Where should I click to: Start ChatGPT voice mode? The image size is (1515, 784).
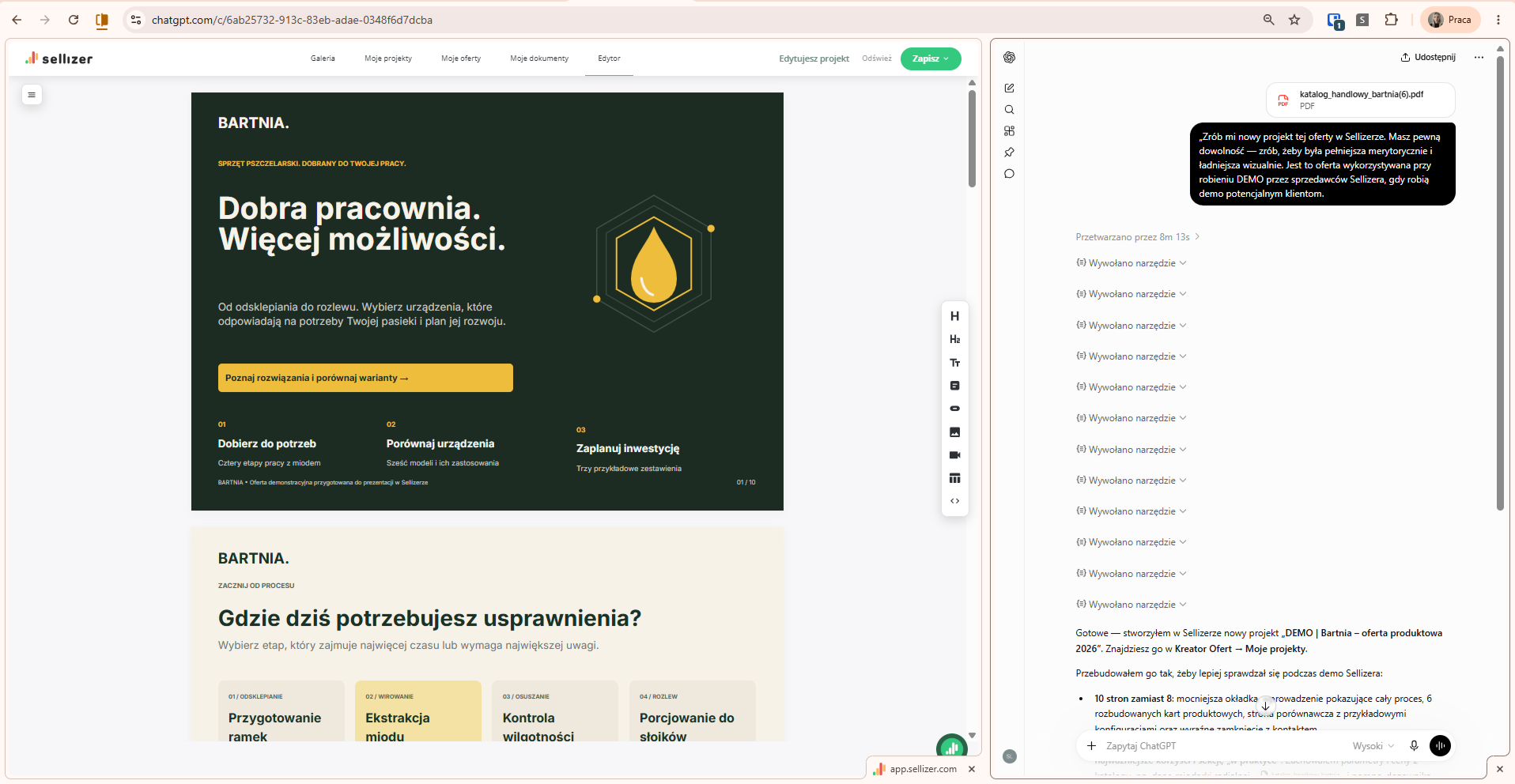(x=1440, y=746)
